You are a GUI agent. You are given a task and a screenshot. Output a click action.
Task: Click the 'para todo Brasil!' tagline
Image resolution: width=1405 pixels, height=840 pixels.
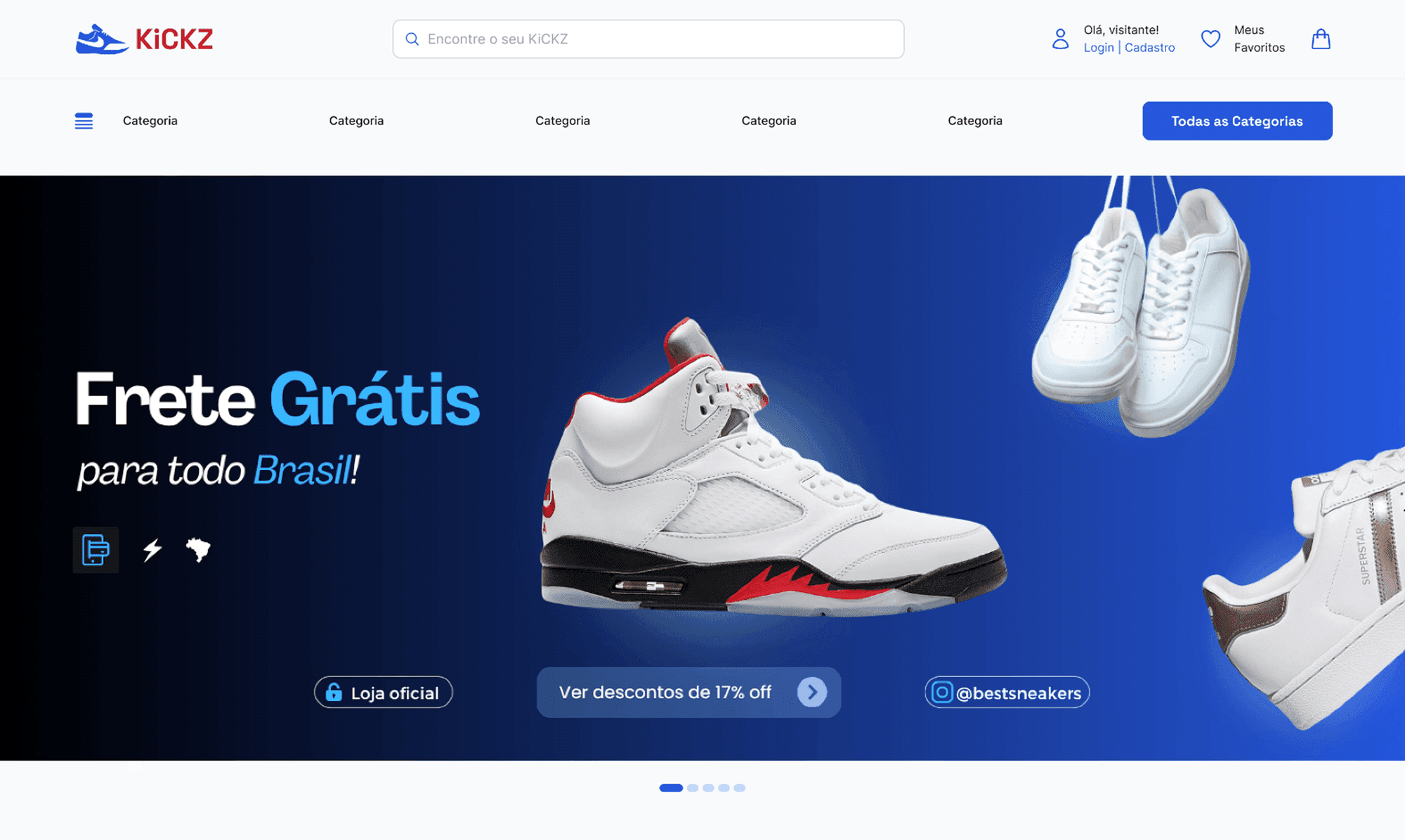click(x=218, y=471)
